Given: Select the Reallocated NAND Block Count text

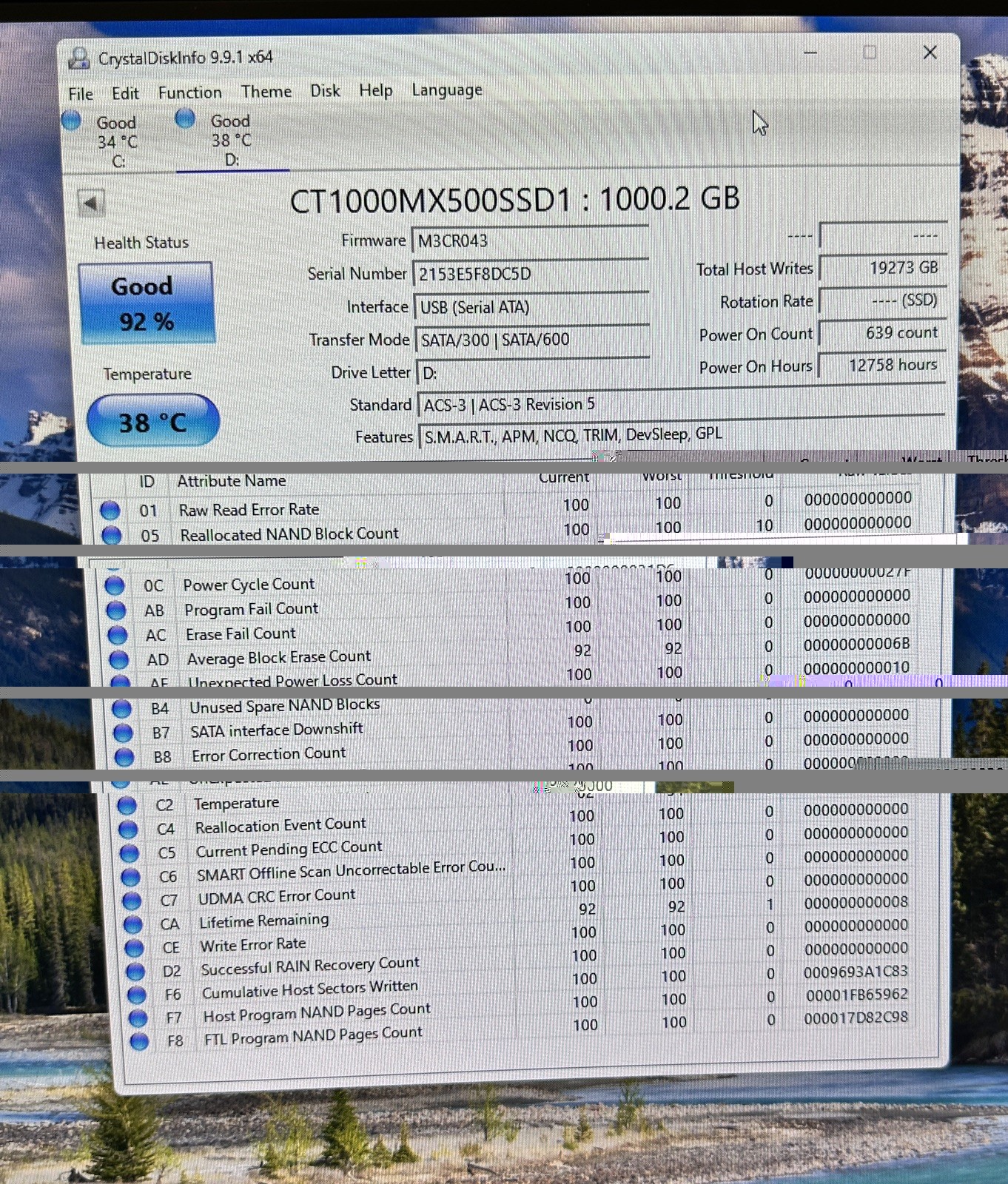Looking at the screenshot, I should [289, 534].
